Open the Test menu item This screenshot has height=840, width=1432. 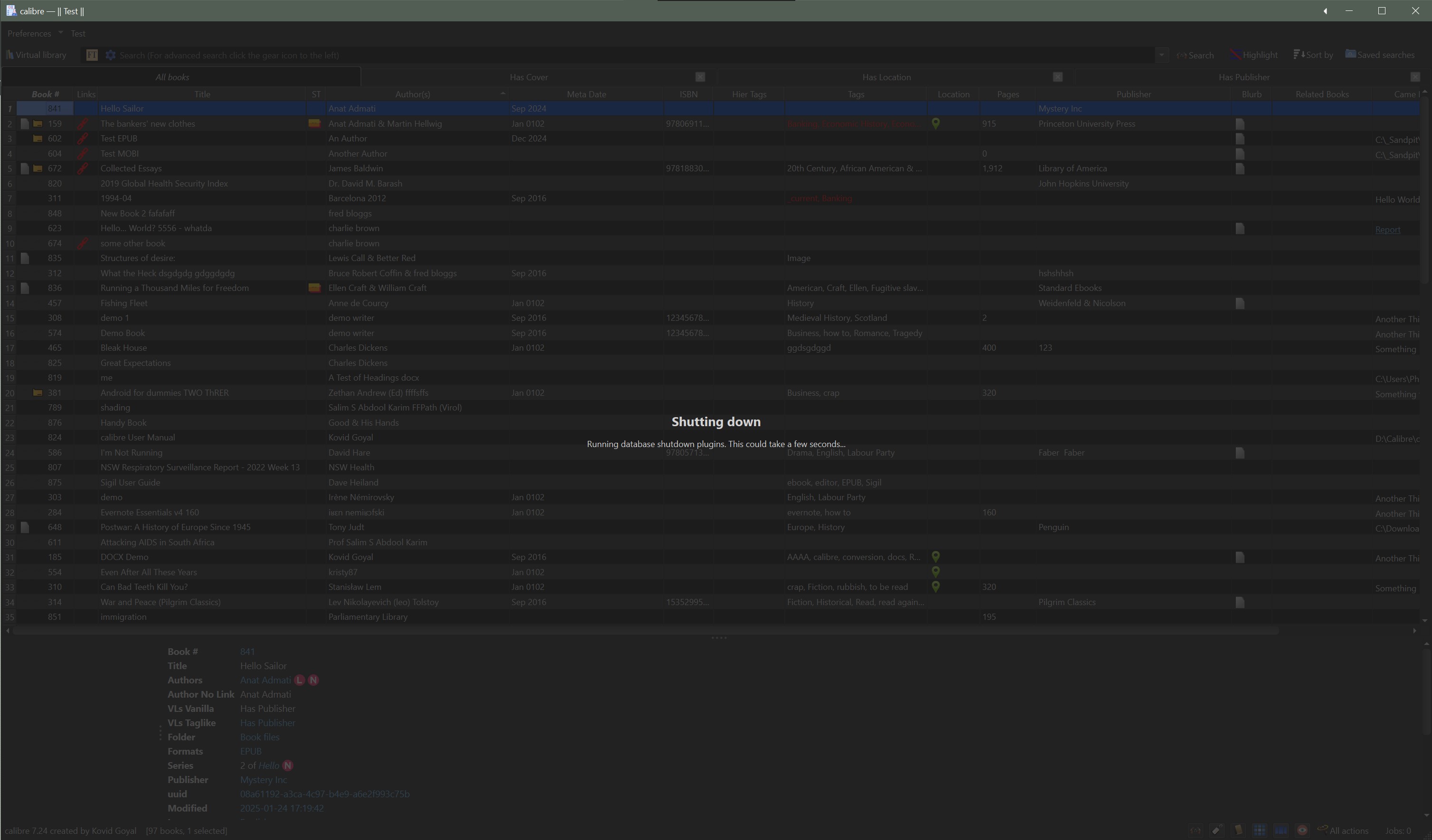click(x=78, y=34)
